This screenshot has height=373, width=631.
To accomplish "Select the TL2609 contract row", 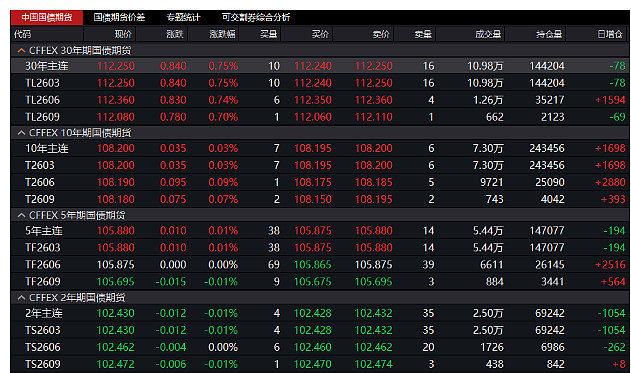I will pyautogui.click(x=320, y=117).
